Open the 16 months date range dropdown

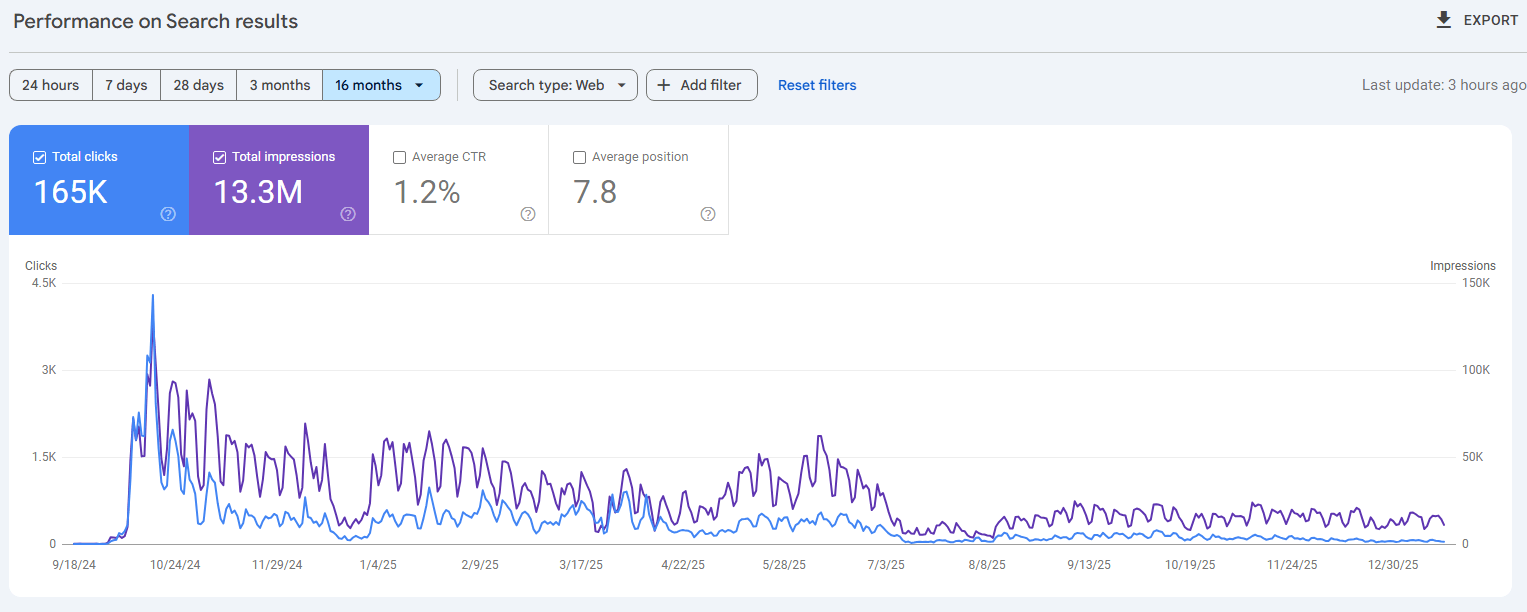[x=381, y=85]
